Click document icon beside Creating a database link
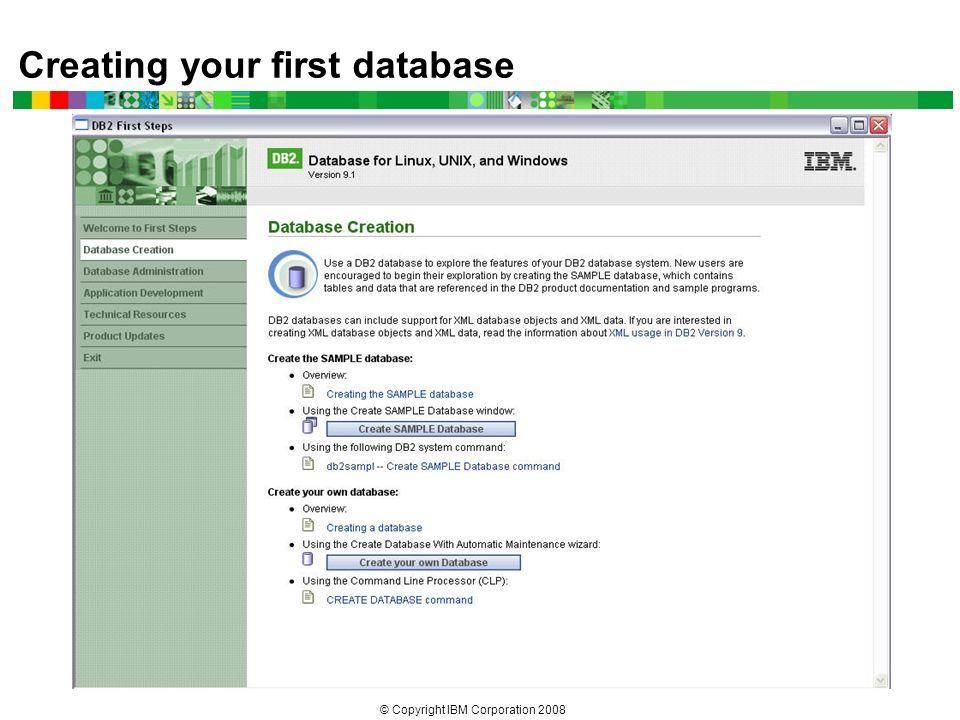Image resolution: width=960 pixels, height=720 pixels. coord(309,525)
